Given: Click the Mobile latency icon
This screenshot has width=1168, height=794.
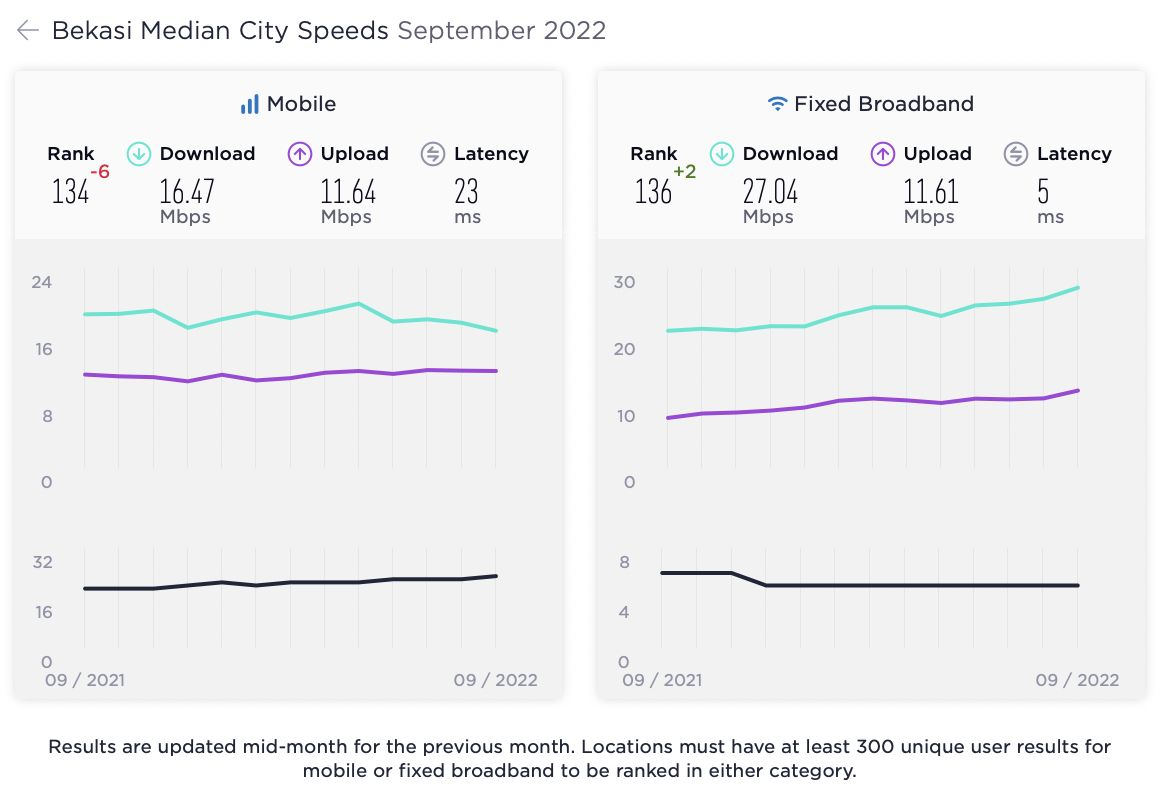Looking at the screenshot, I should point(433,154).
